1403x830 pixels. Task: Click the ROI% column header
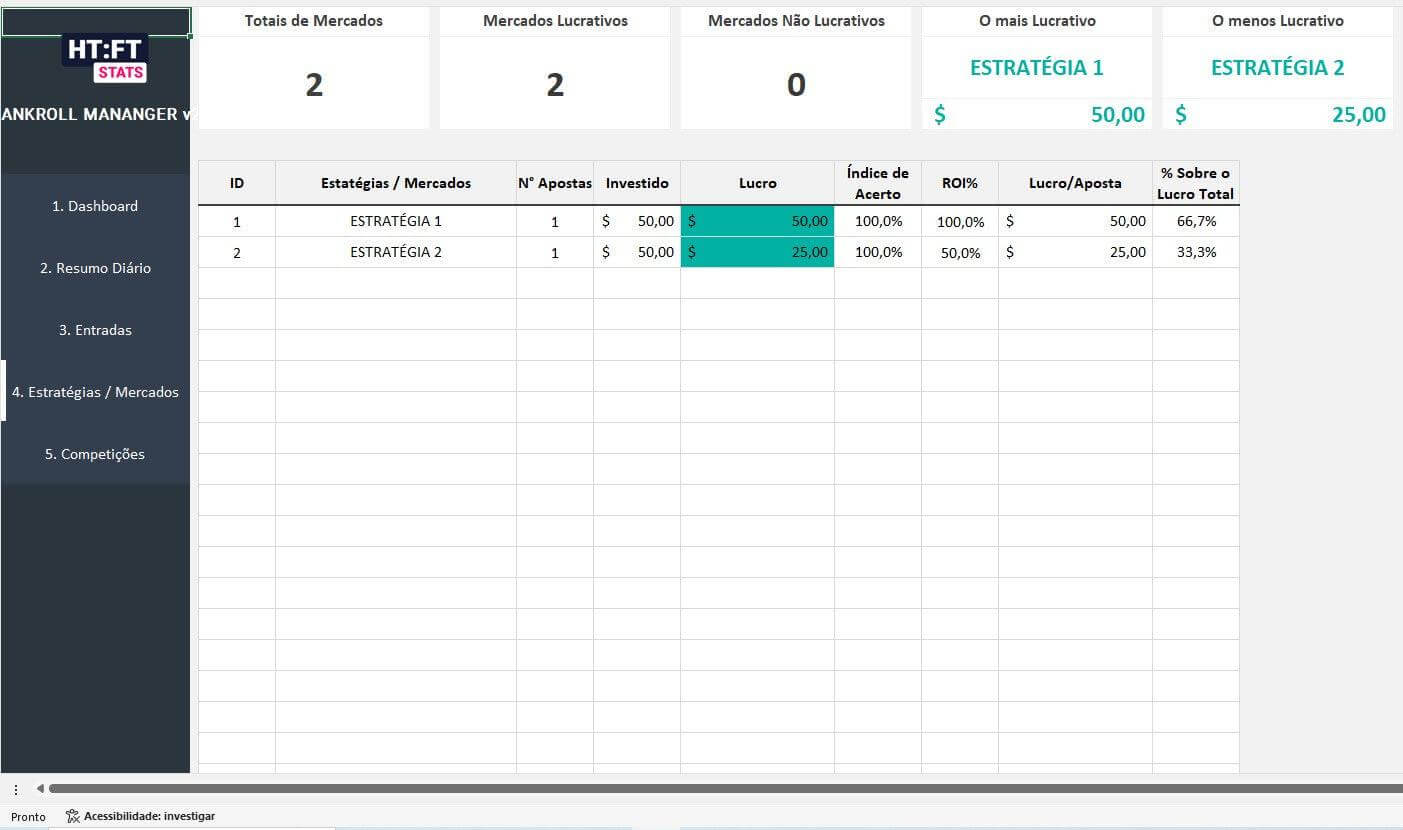959,183
